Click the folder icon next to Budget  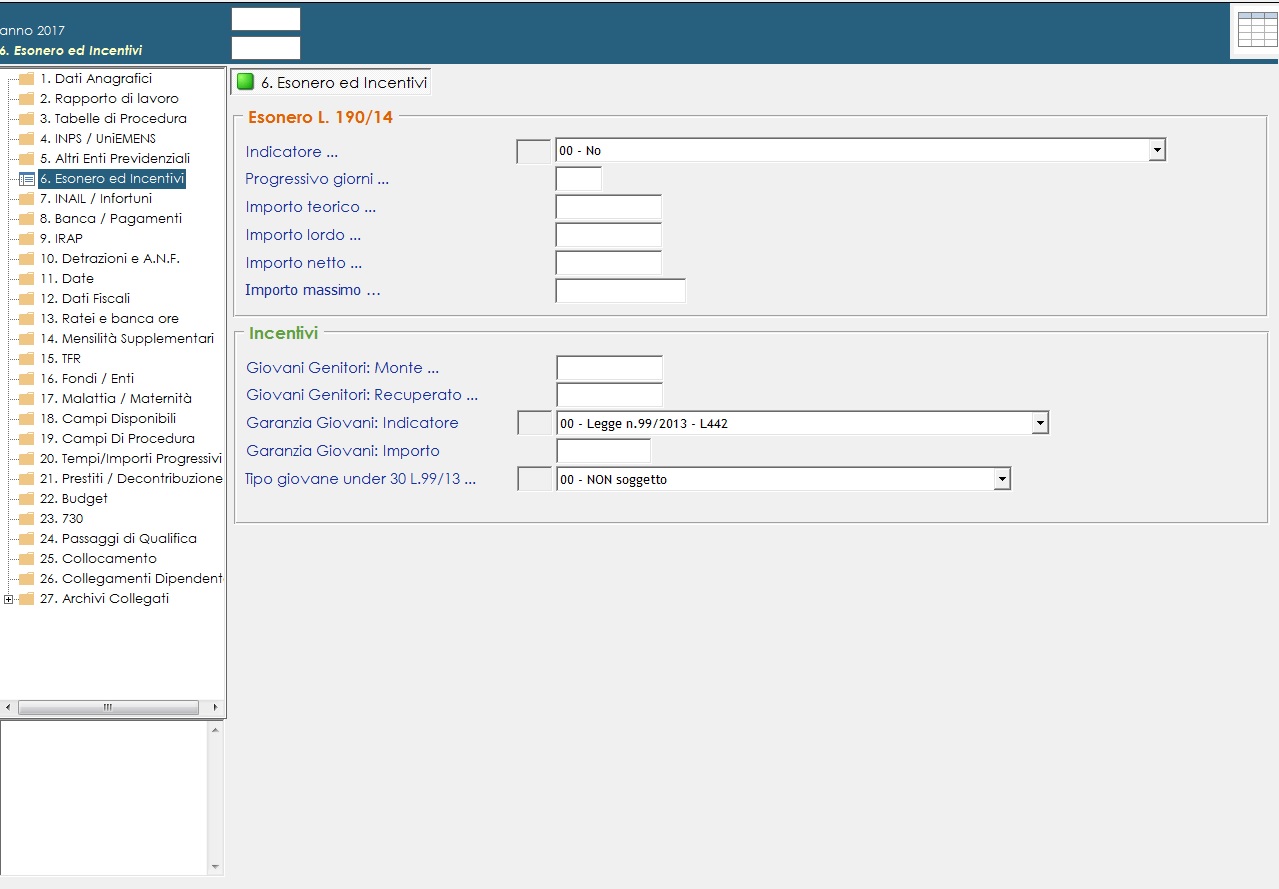[x=27, y=499]
